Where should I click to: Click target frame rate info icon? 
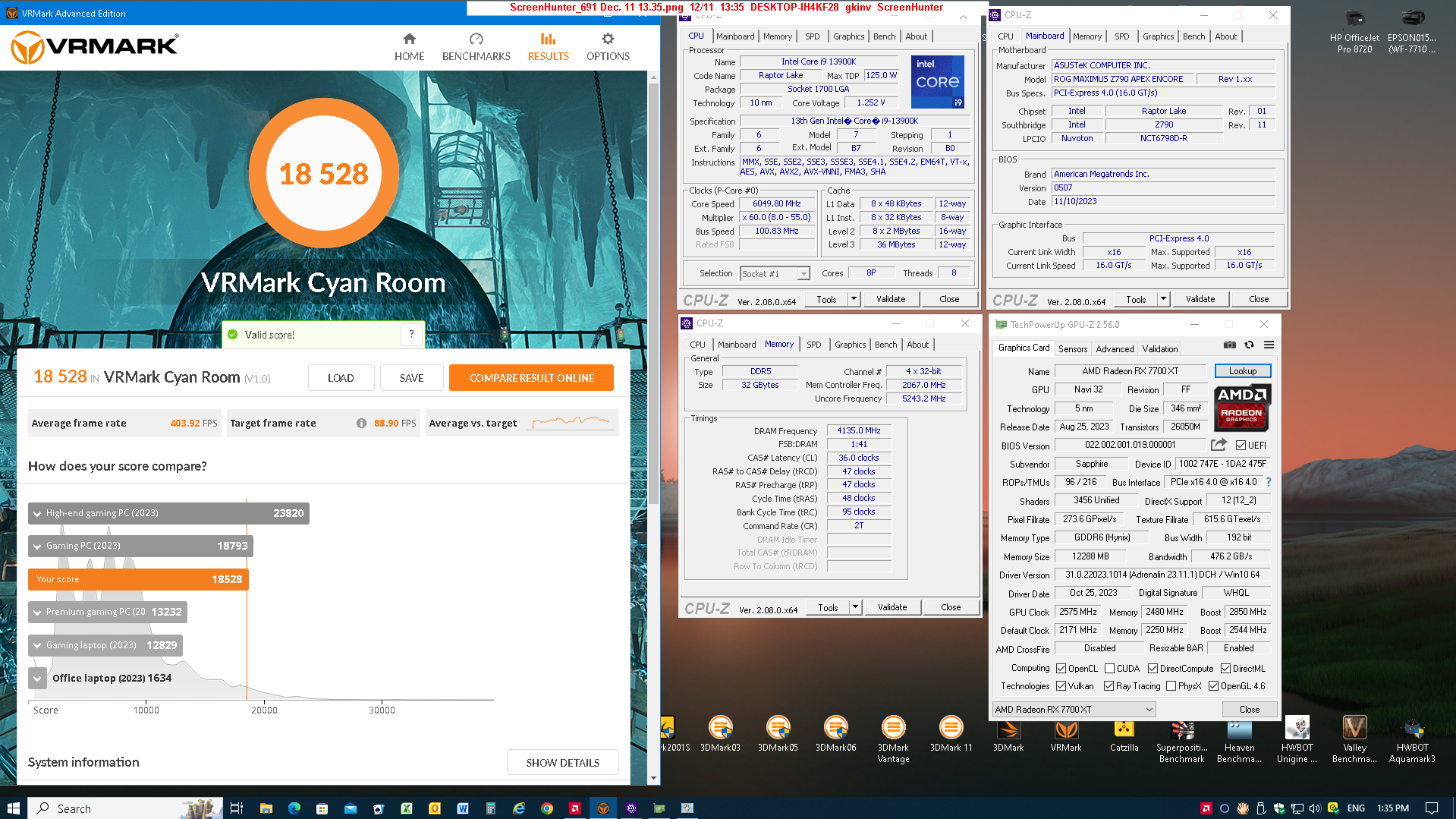[x=361, y=424]
